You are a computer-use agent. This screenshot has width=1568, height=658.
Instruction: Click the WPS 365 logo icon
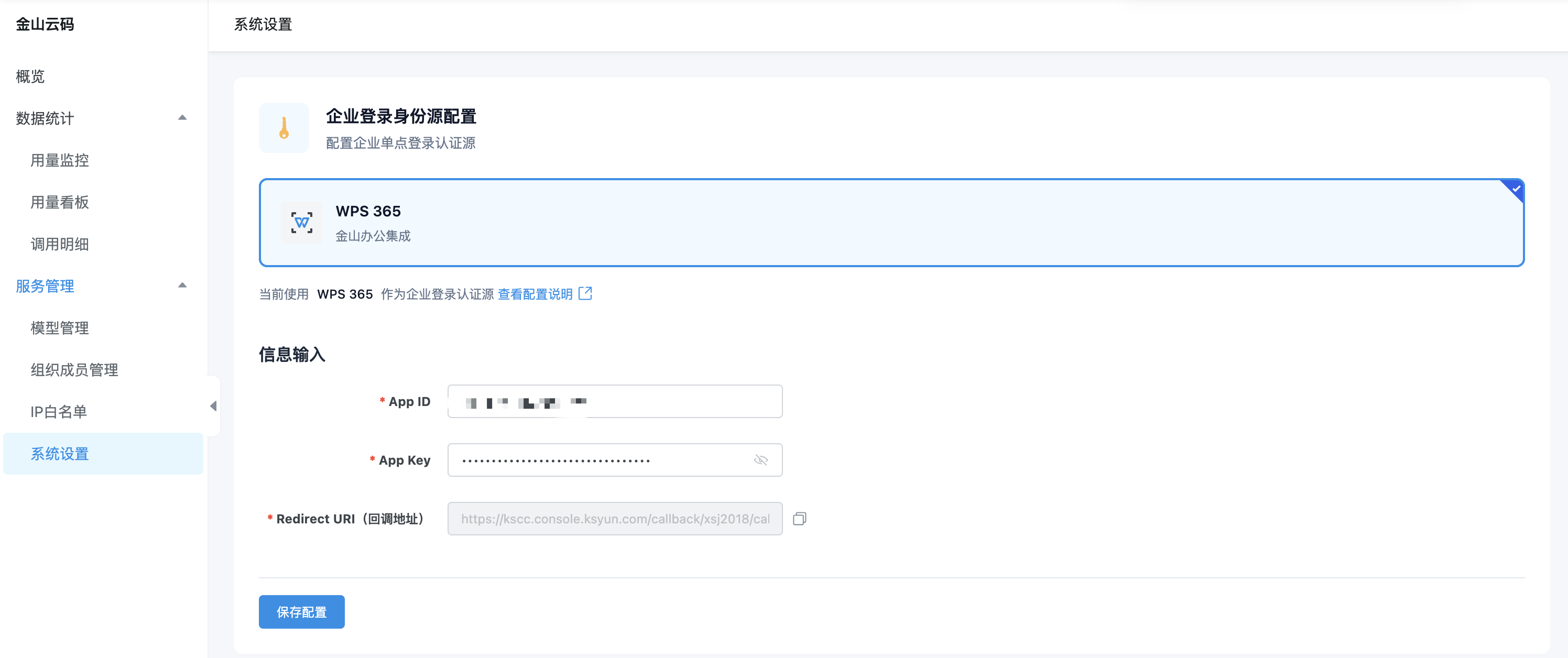click(x=301, y=223)
